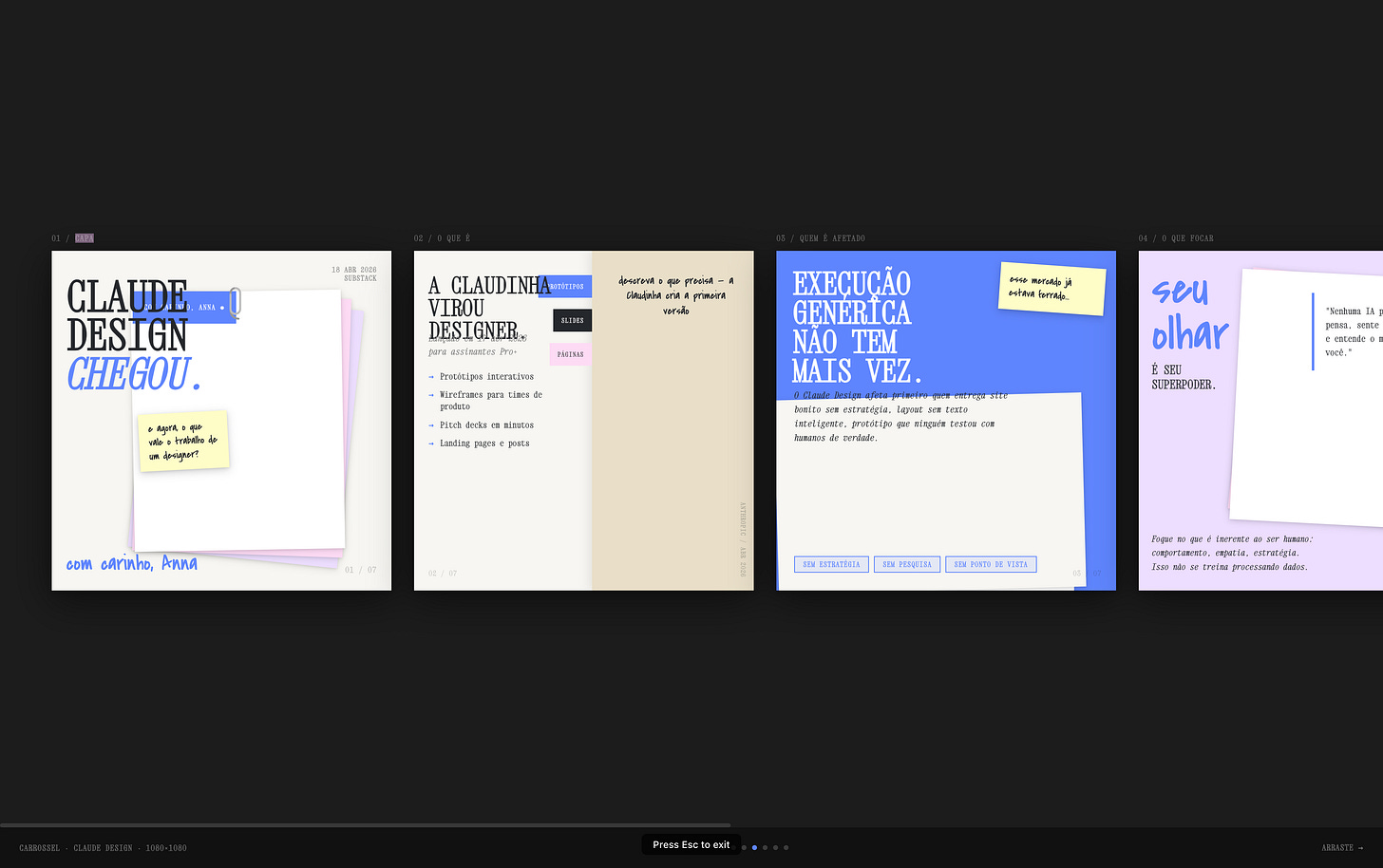Click the SEM ESTRATÉGIA tag
Viewport: 1383px width, 868px height.
[831, 564]
